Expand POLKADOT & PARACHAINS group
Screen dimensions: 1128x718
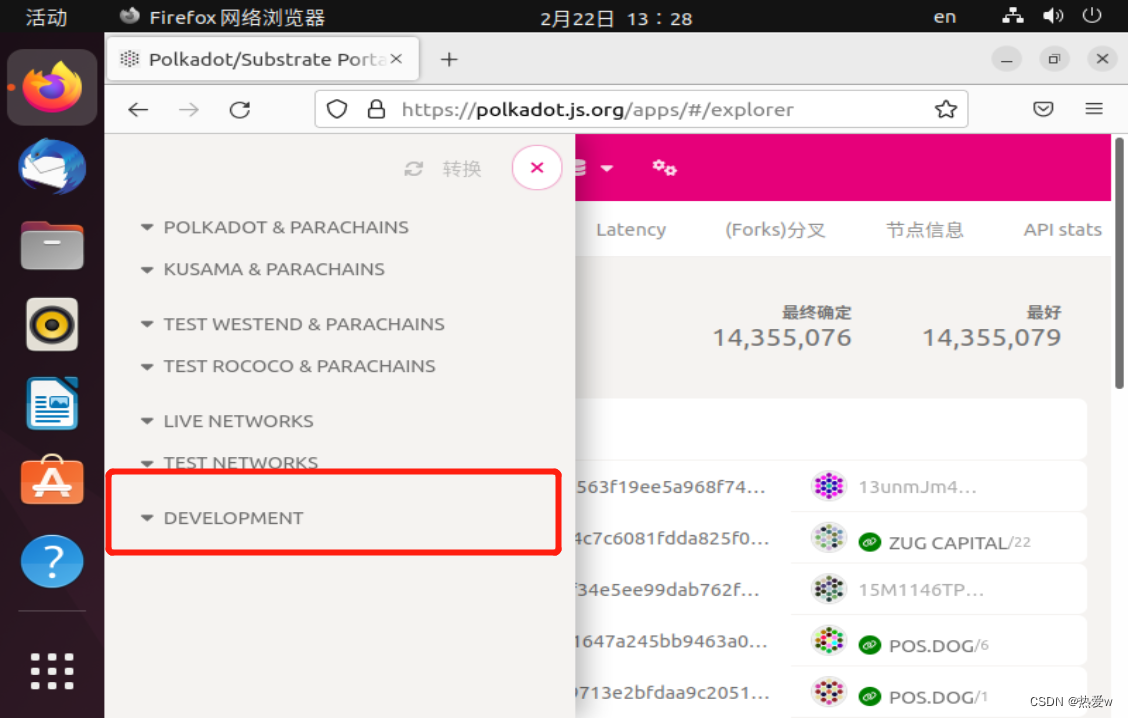pyautogui.click(x=275, y=227)
